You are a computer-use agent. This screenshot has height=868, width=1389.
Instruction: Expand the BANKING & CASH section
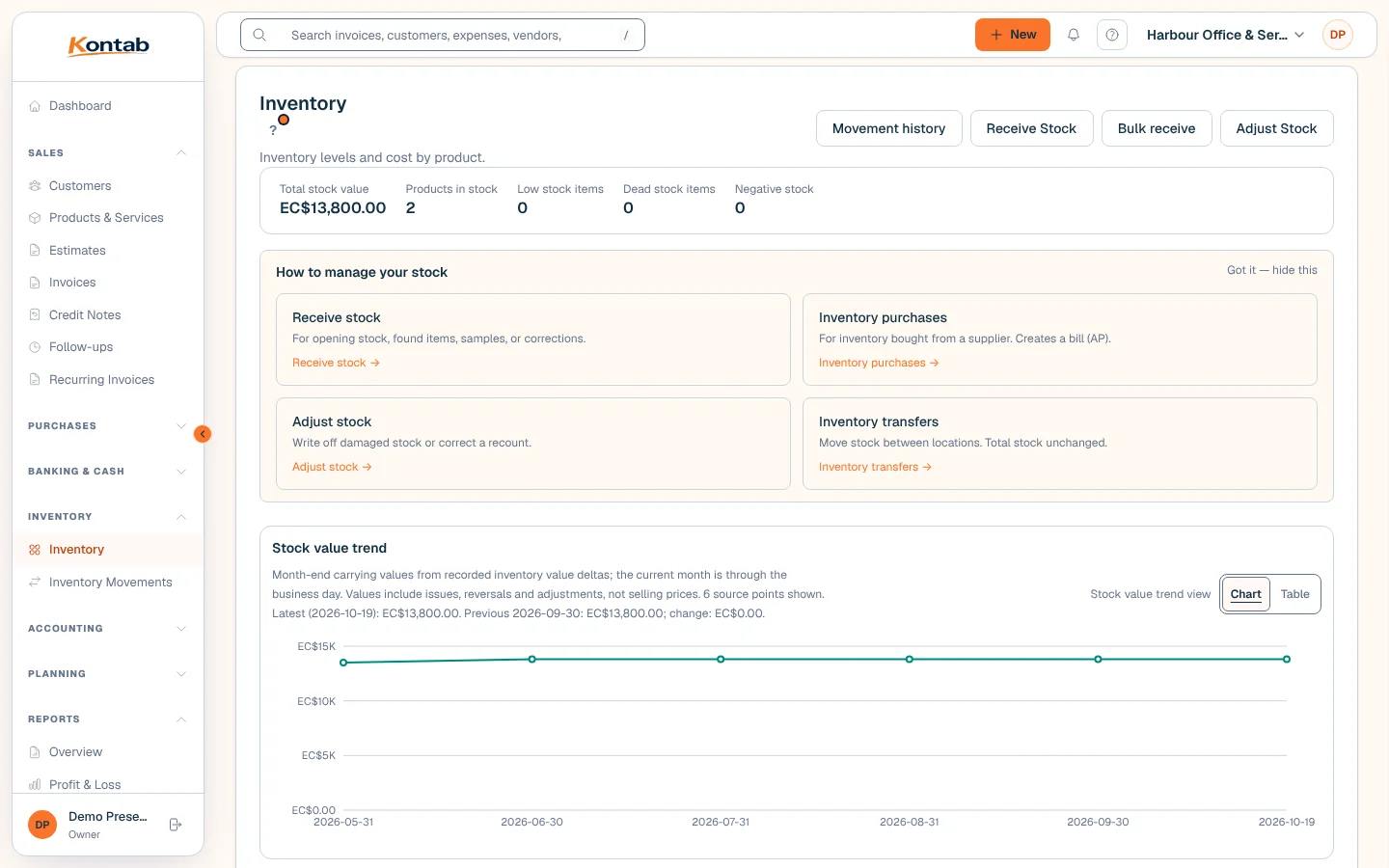pyautogui.click(x=107, y=472)
